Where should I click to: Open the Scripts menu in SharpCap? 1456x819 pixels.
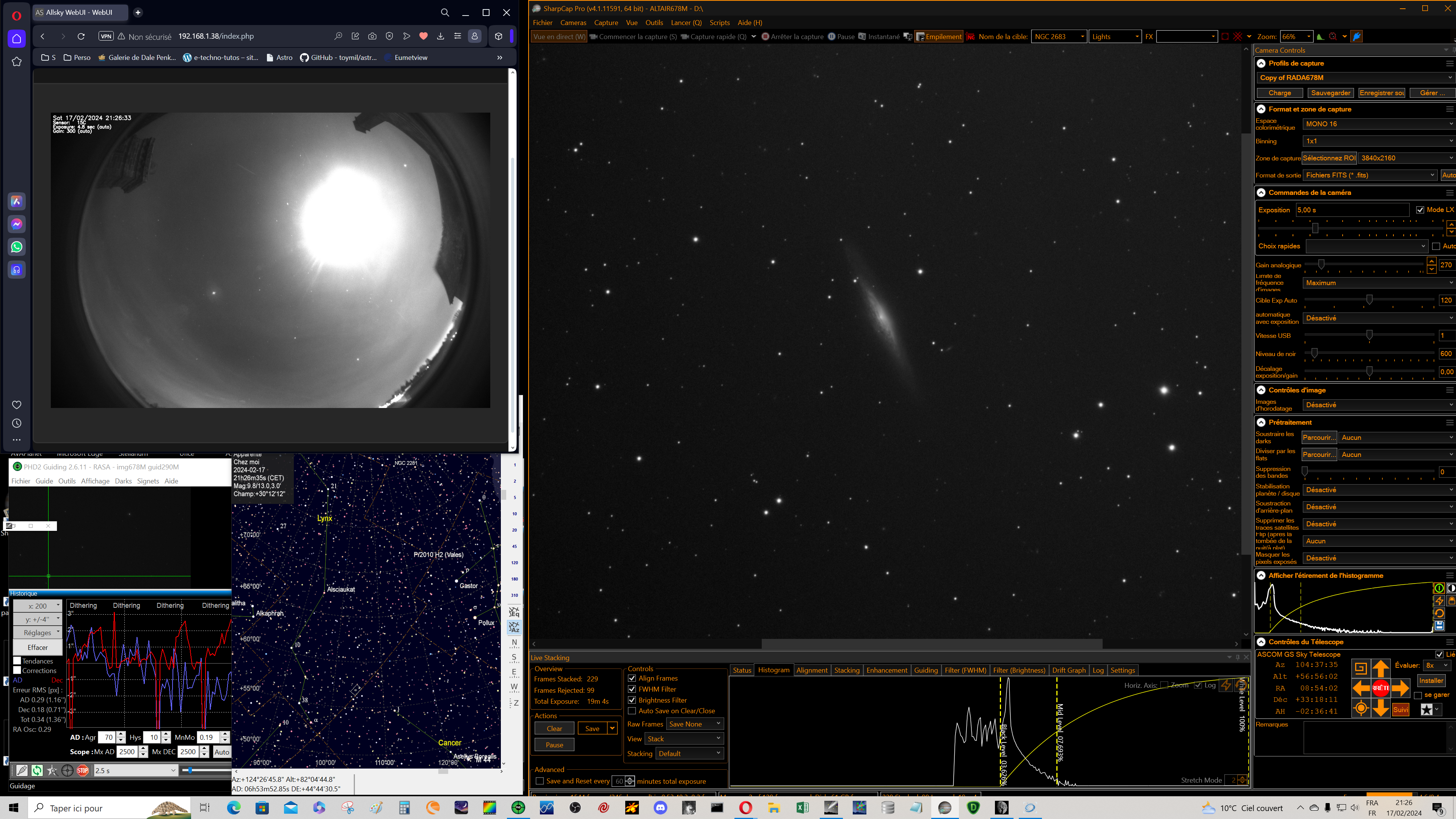[720, 23]
